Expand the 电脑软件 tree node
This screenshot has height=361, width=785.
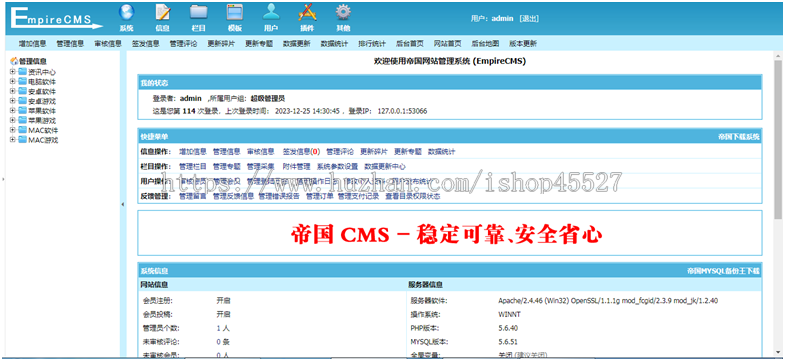[x=13, y=81]
